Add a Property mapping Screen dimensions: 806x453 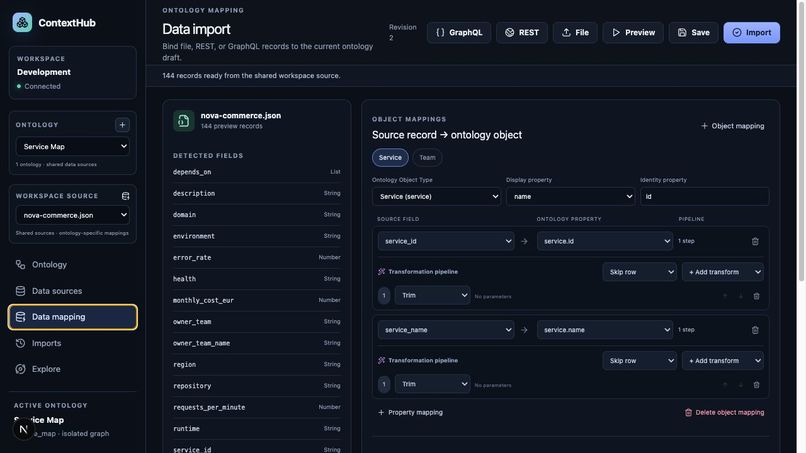pyautogui.click(x=410, y=412)
